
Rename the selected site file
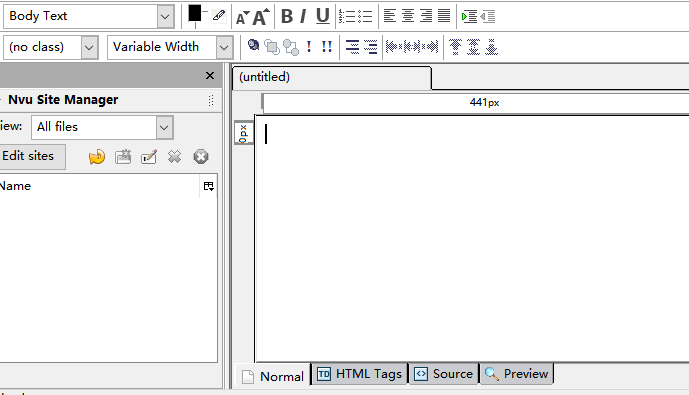pyautogui.click(x=149, y=157)
